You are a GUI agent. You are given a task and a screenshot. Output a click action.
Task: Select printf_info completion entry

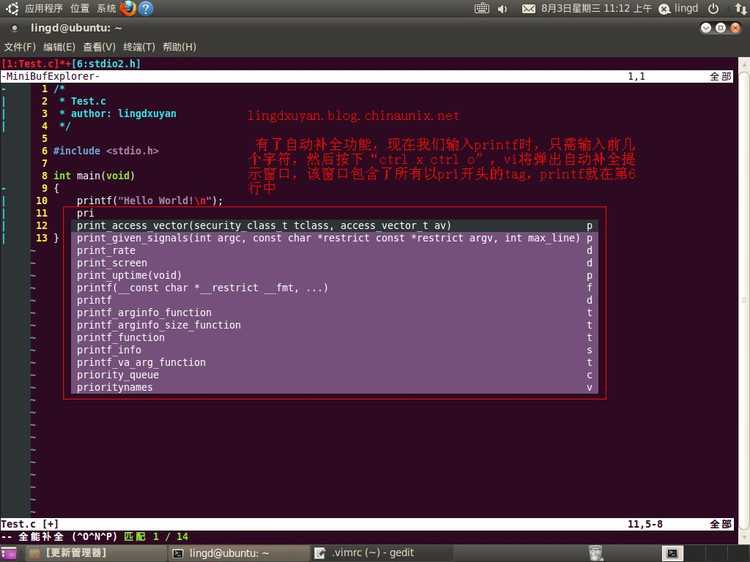334,350
